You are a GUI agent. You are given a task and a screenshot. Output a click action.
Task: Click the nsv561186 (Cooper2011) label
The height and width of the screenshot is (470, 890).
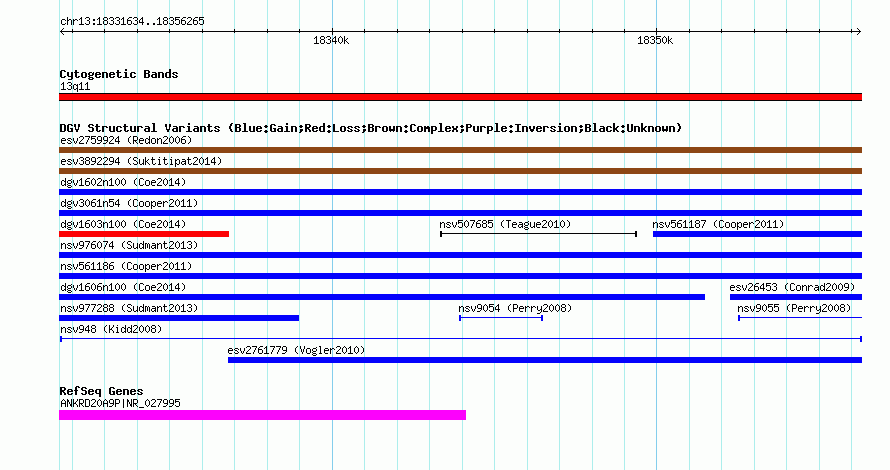tap(126, 266)
